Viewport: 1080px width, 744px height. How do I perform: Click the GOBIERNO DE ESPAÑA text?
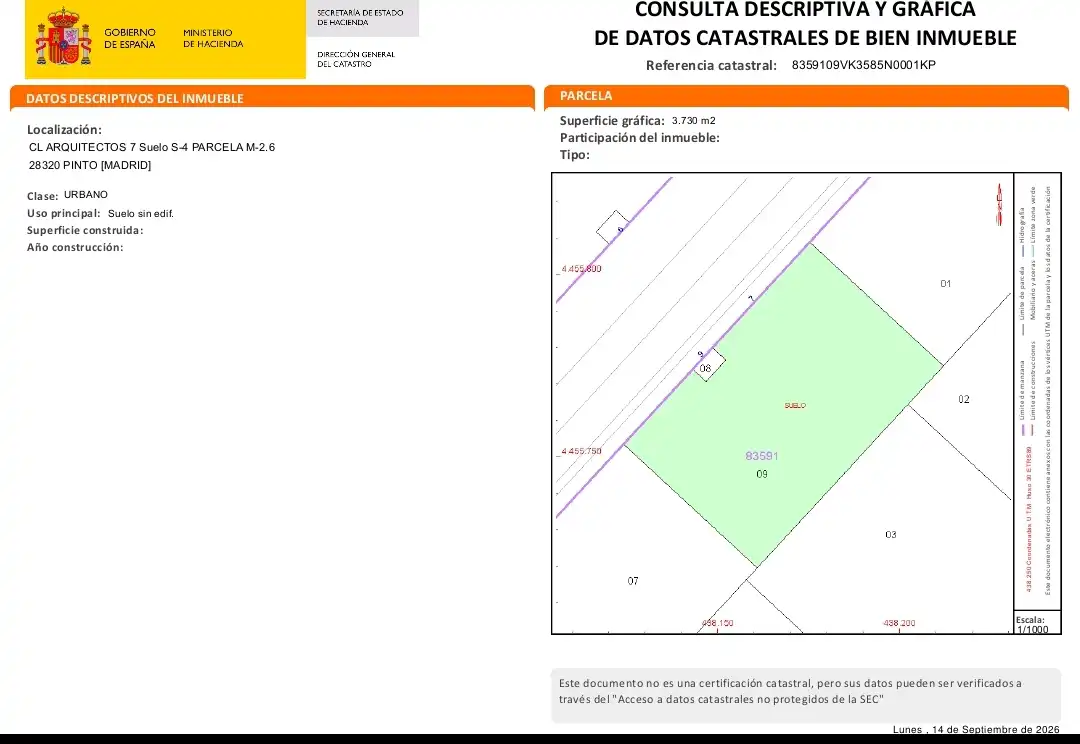[129, 38]
